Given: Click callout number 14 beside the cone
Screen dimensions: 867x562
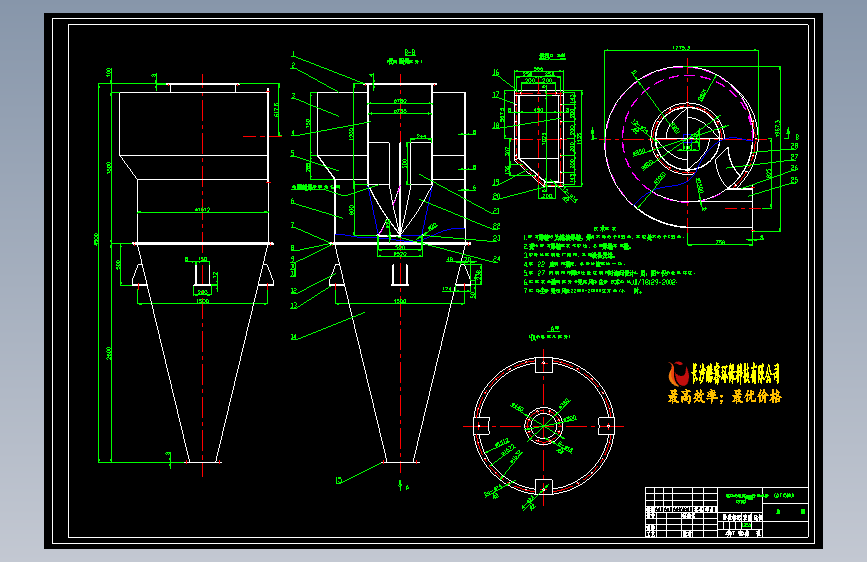Looking at the screenshot, I should pyautogui.click(x=294, y=336).
